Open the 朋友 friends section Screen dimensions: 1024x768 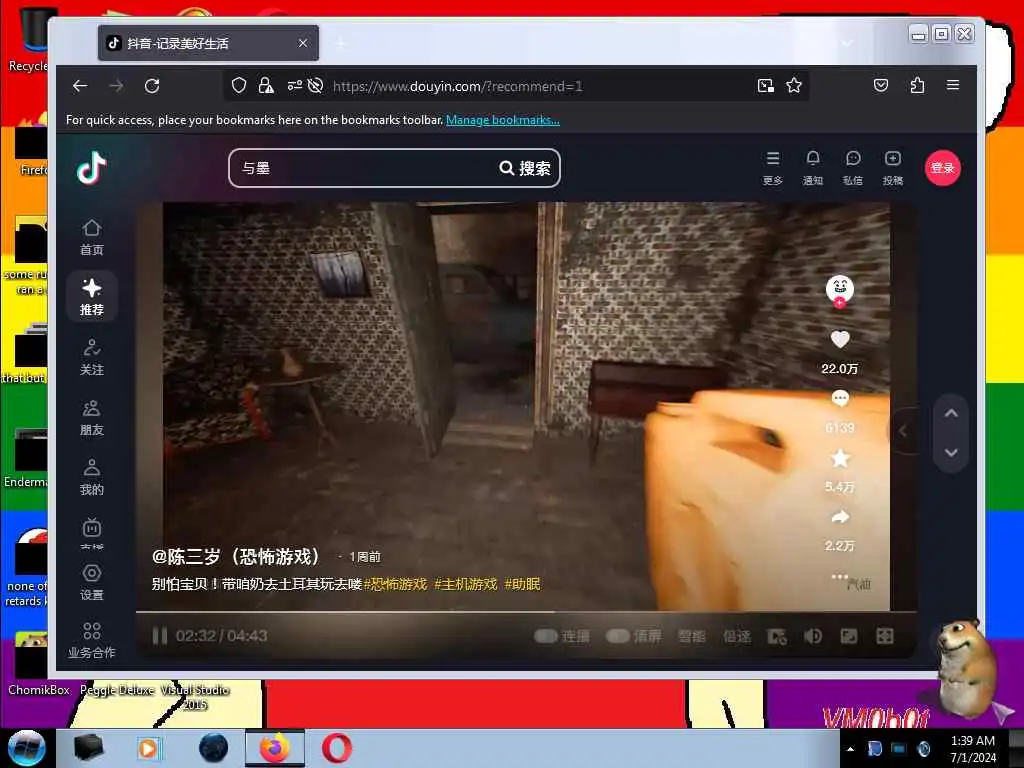coord(91,418)
